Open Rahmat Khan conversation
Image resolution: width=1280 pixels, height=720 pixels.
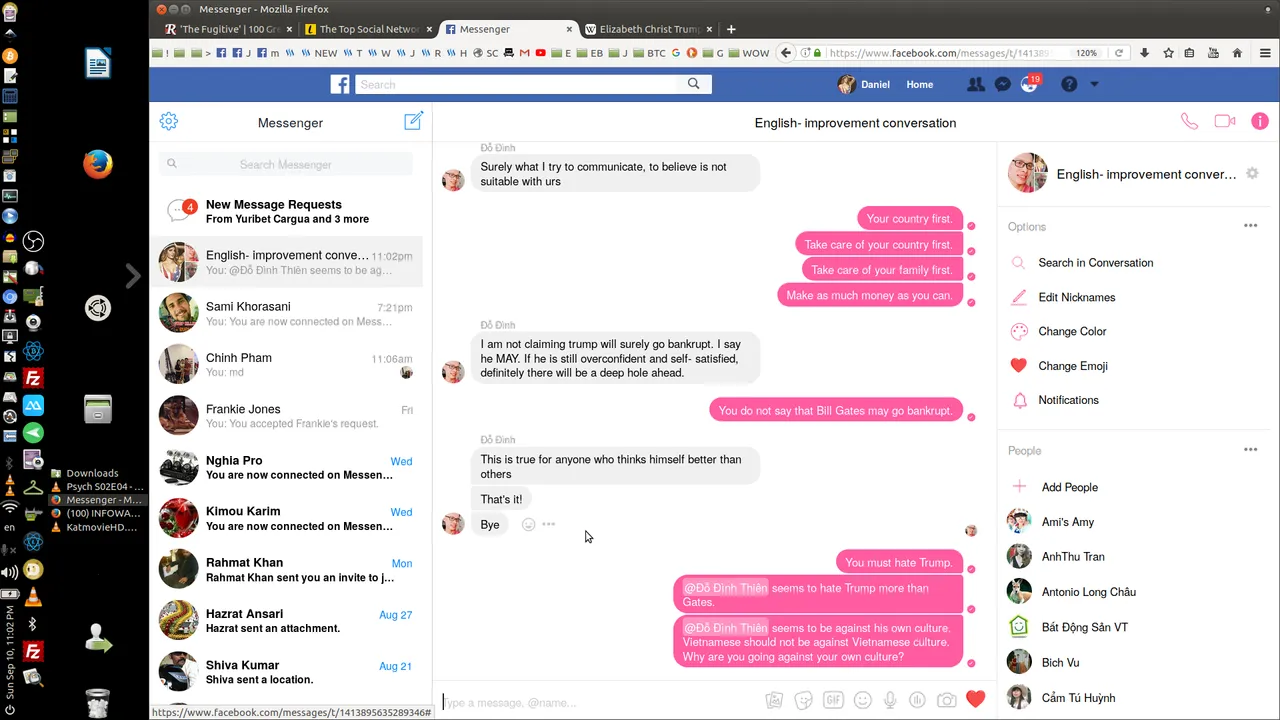pyautogui.click(x=286, y=569)
